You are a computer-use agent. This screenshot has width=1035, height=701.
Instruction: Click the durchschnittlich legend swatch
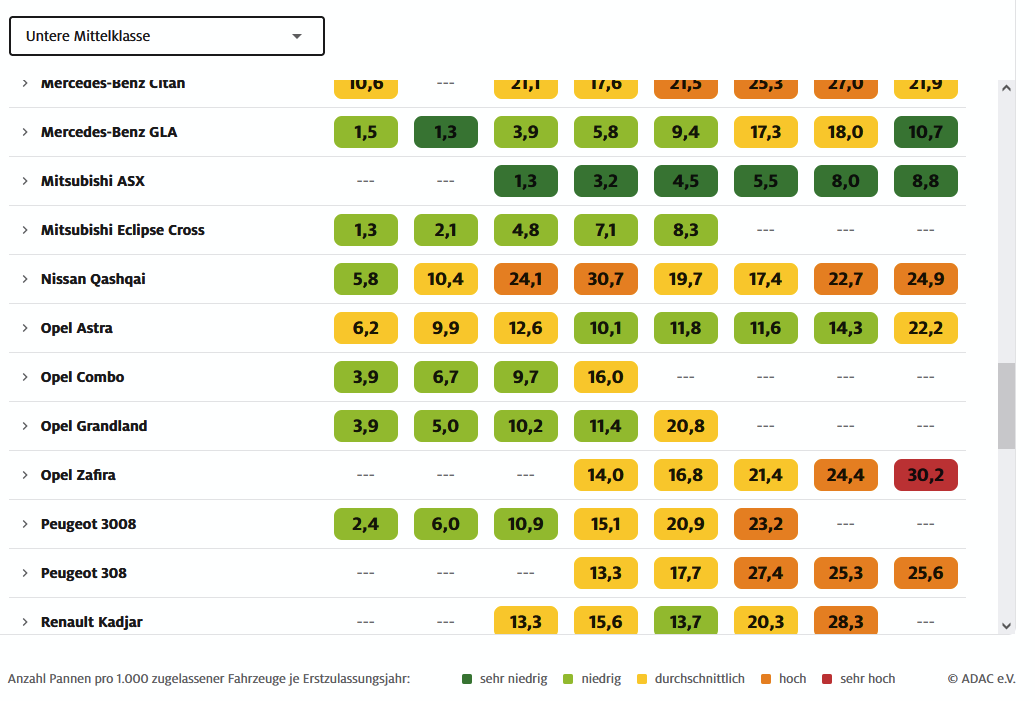click(x=642, y=679)
